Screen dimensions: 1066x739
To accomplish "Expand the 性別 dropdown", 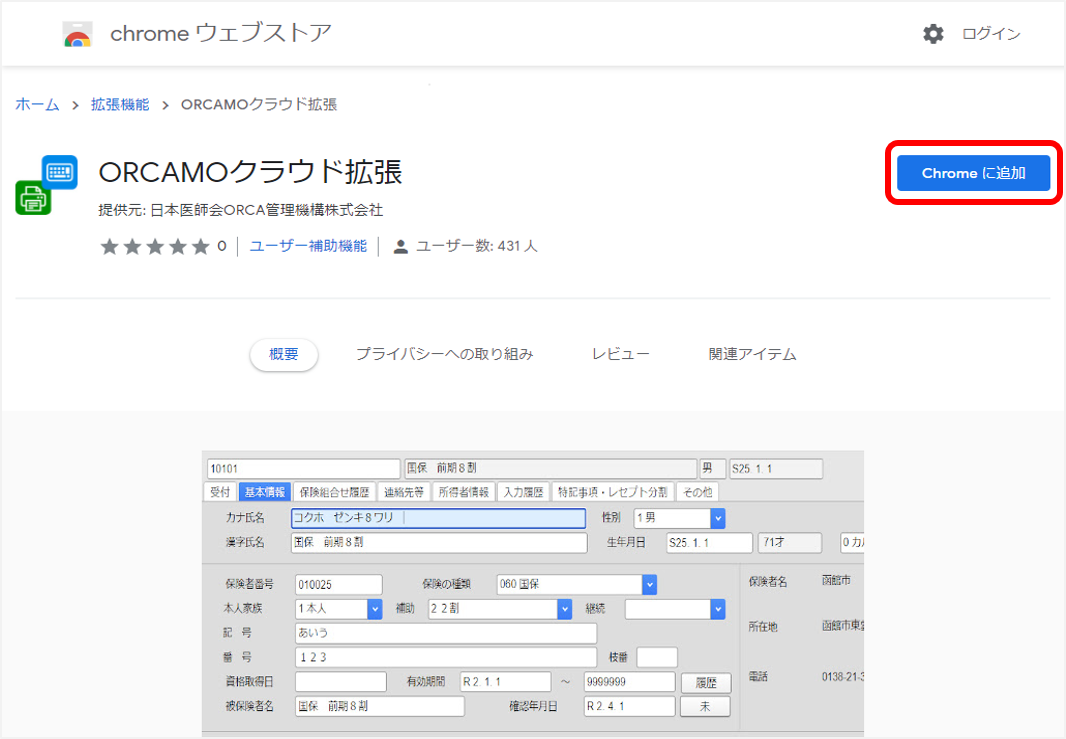I will point(718,518).
